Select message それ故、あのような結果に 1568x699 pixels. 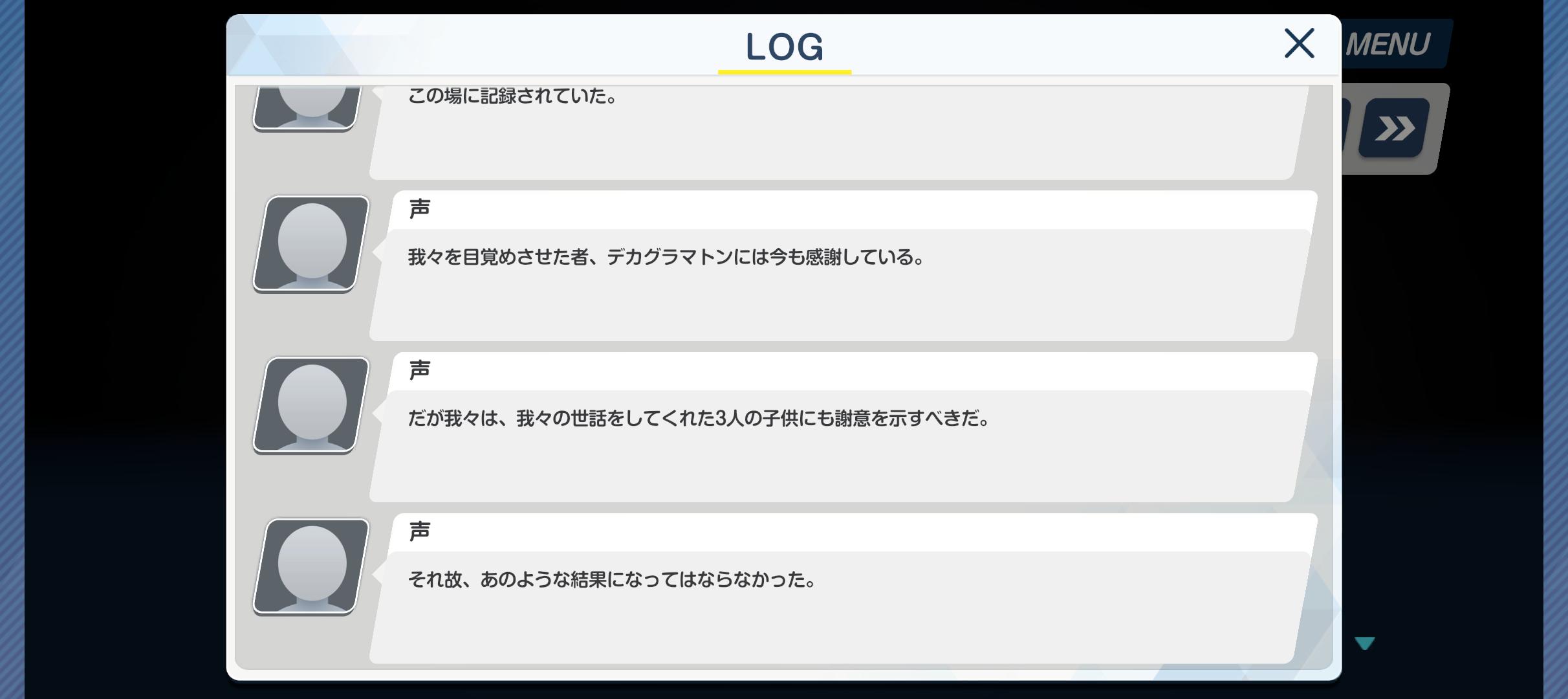pyautogui.click(x=612, y=579)
